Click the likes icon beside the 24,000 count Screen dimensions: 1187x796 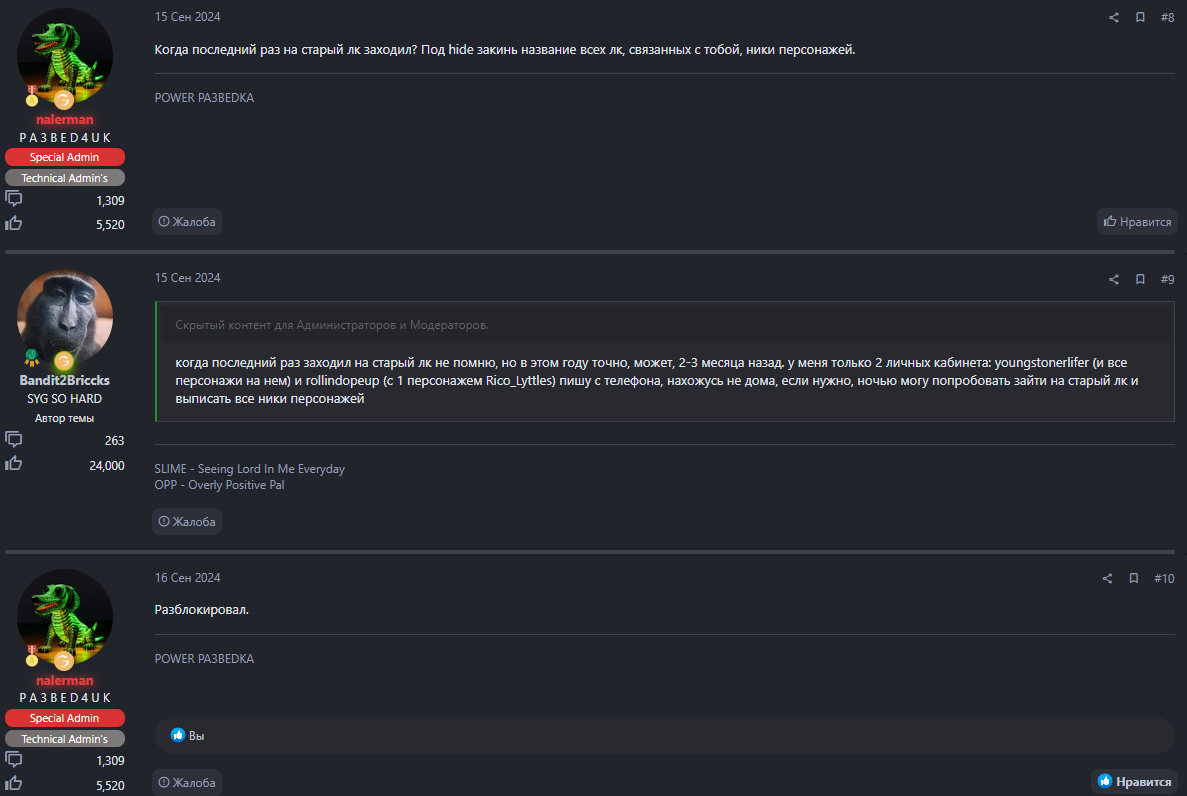coord(14,464)
